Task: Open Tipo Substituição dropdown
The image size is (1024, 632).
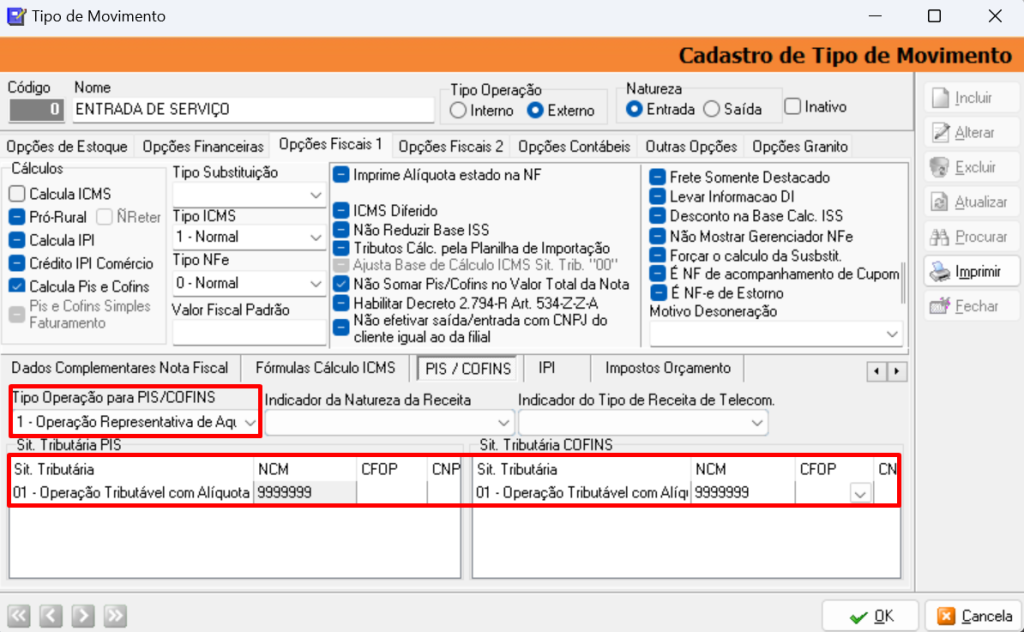Action: tap(315, 195)
